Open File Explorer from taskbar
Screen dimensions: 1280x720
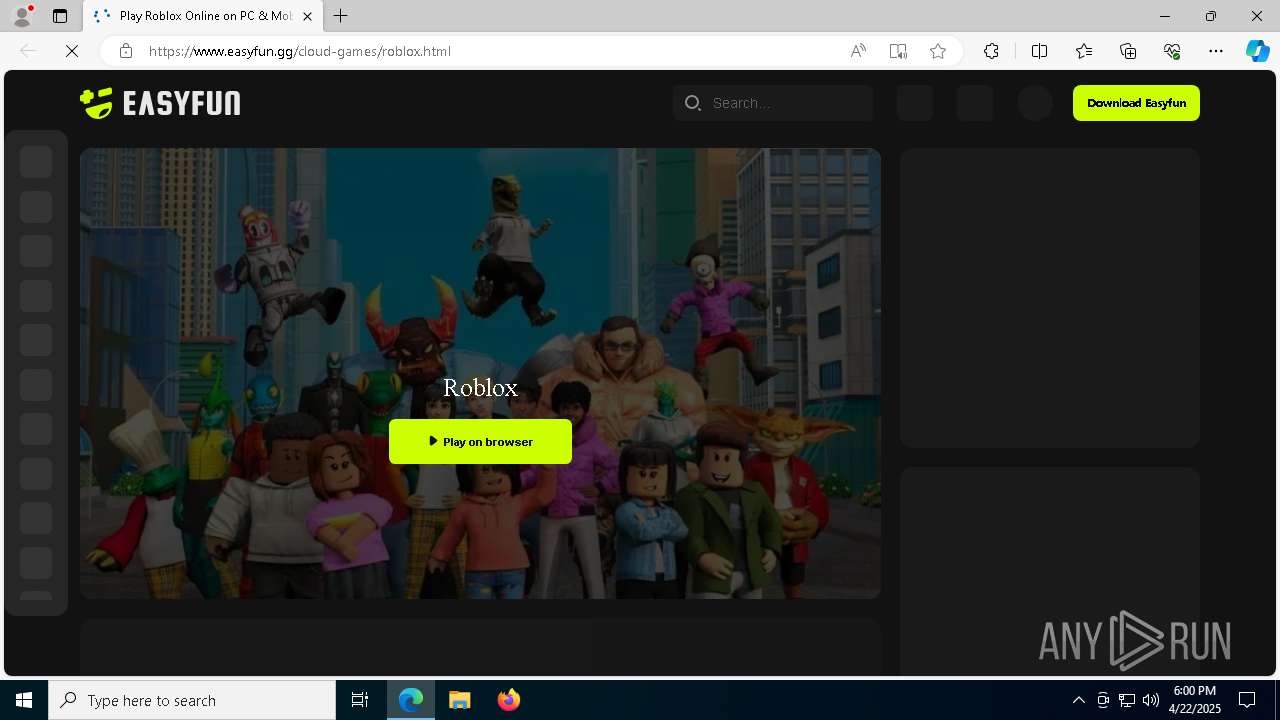(460, 700)
